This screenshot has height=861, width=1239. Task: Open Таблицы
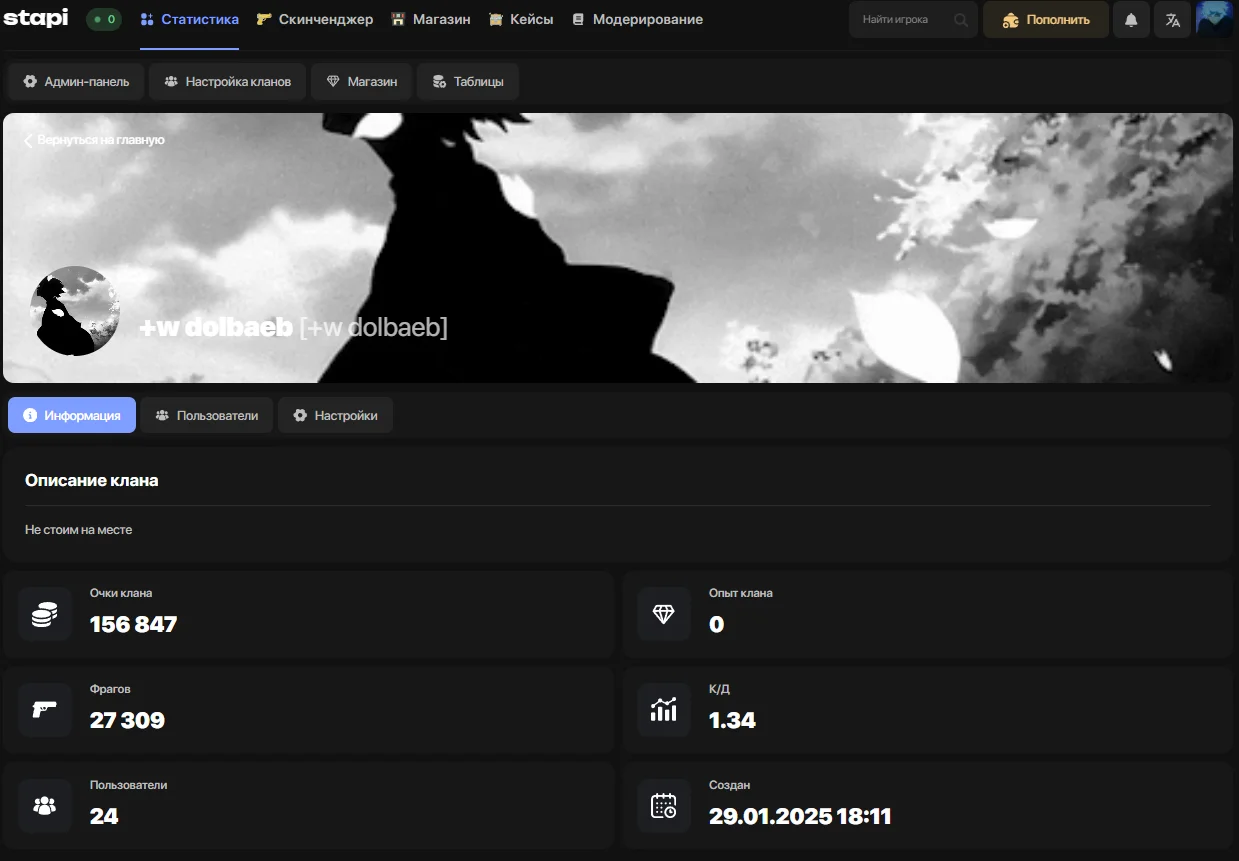click(467, 82)
